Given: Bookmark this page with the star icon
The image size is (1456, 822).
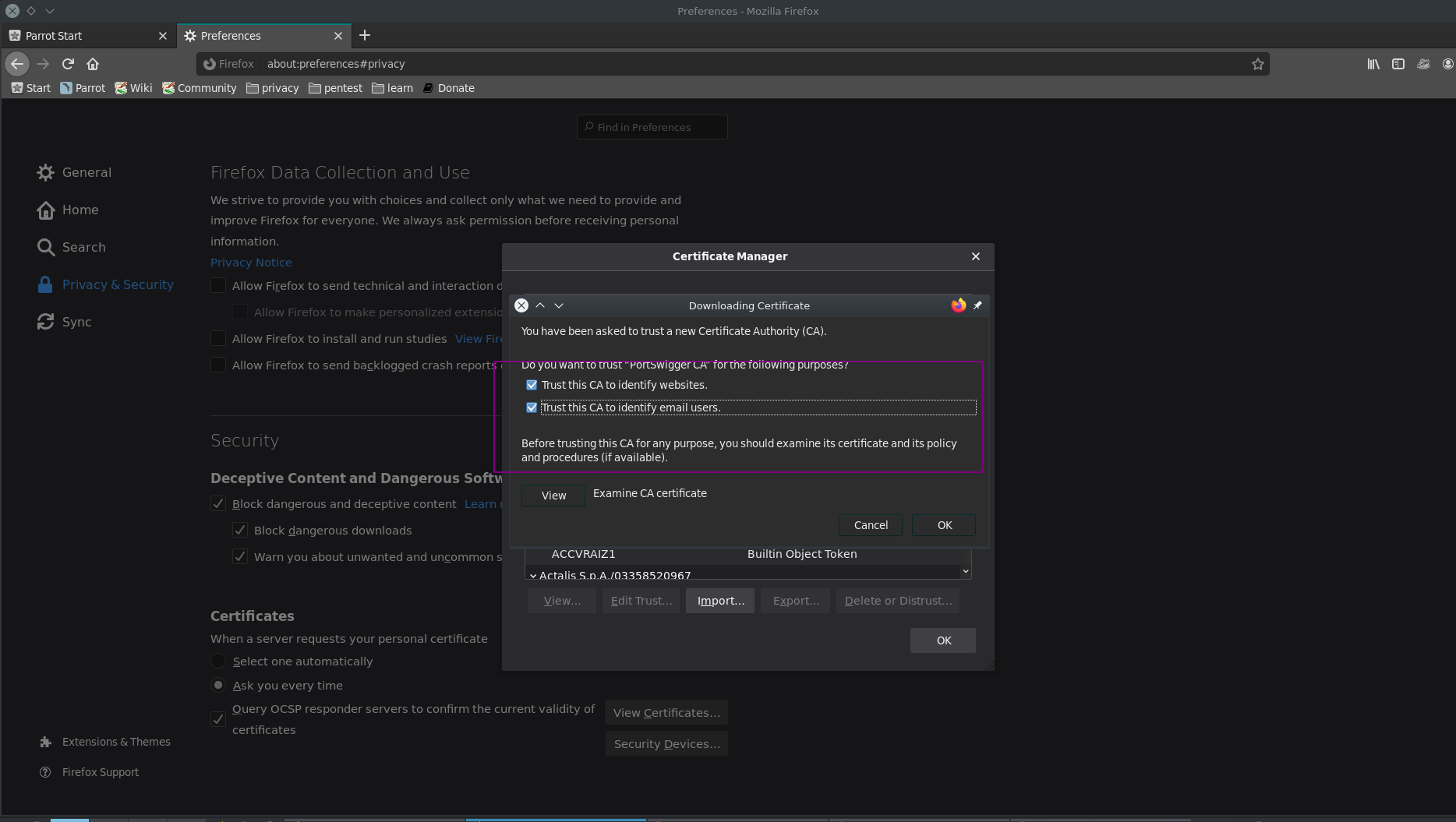Looking at the screenshot, I should pyautogui.click(x=1257, y=64).
